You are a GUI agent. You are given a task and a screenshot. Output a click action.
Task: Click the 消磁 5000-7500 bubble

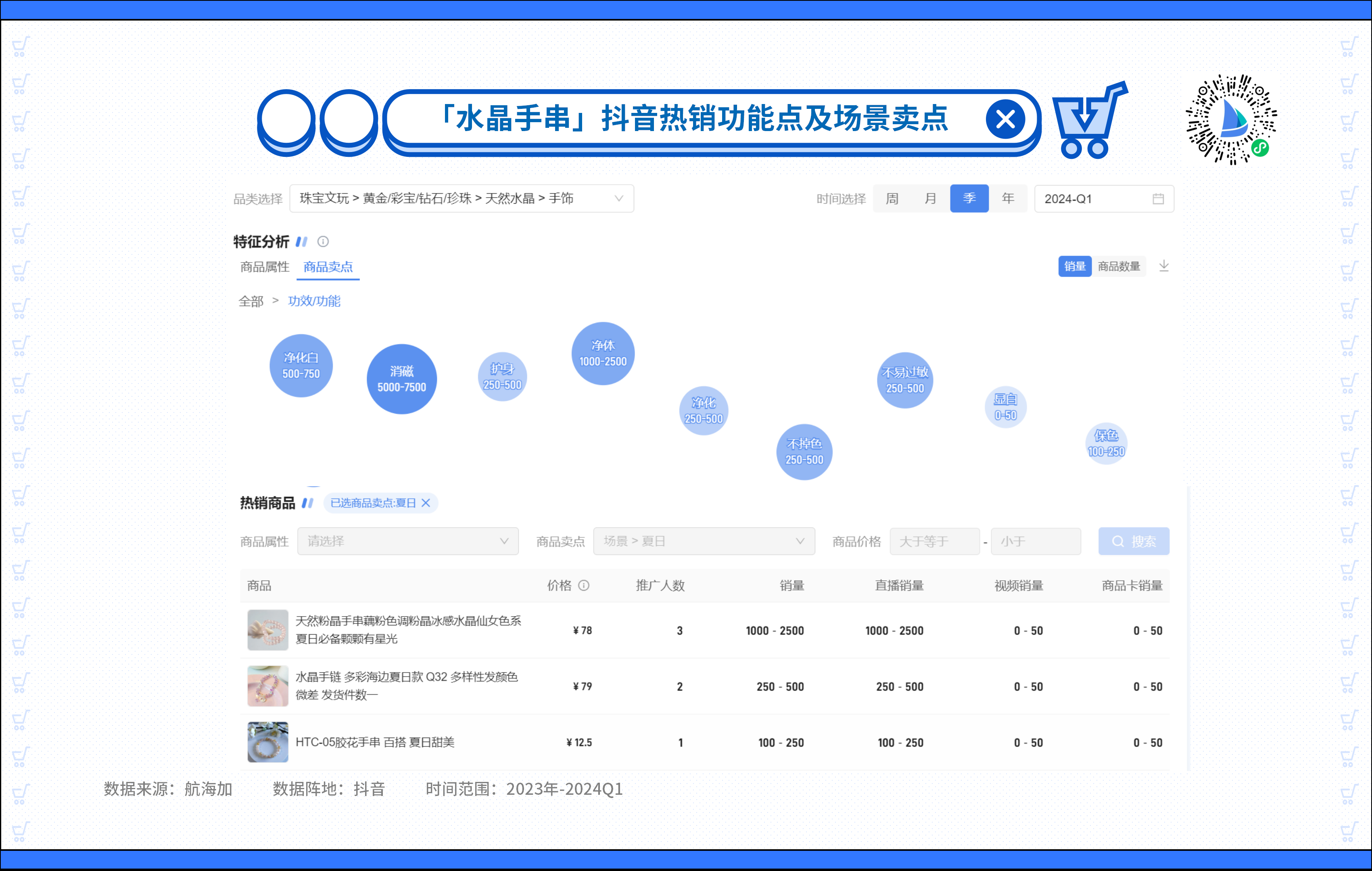[401, 379]
